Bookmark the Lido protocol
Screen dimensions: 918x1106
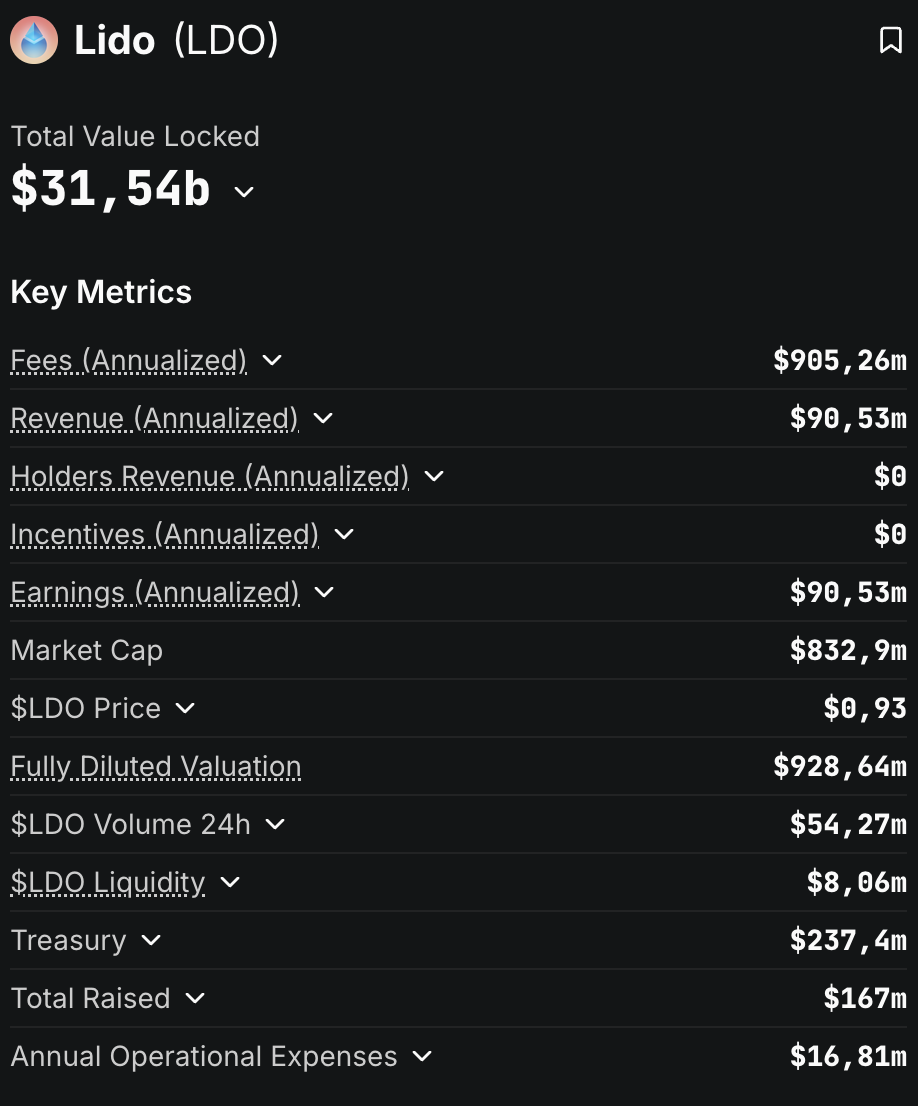coord(890,41)
